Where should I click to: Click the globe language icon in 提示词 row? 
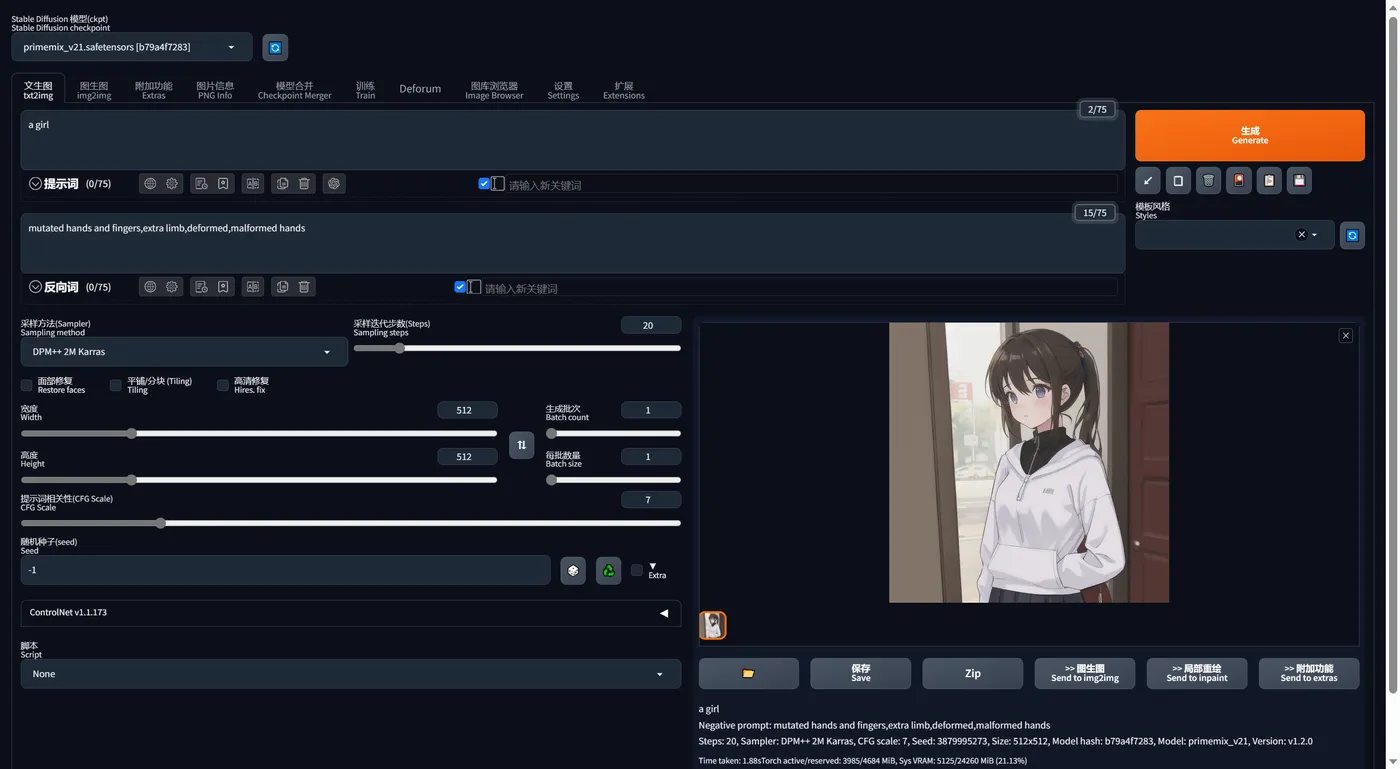click(150, 184)
